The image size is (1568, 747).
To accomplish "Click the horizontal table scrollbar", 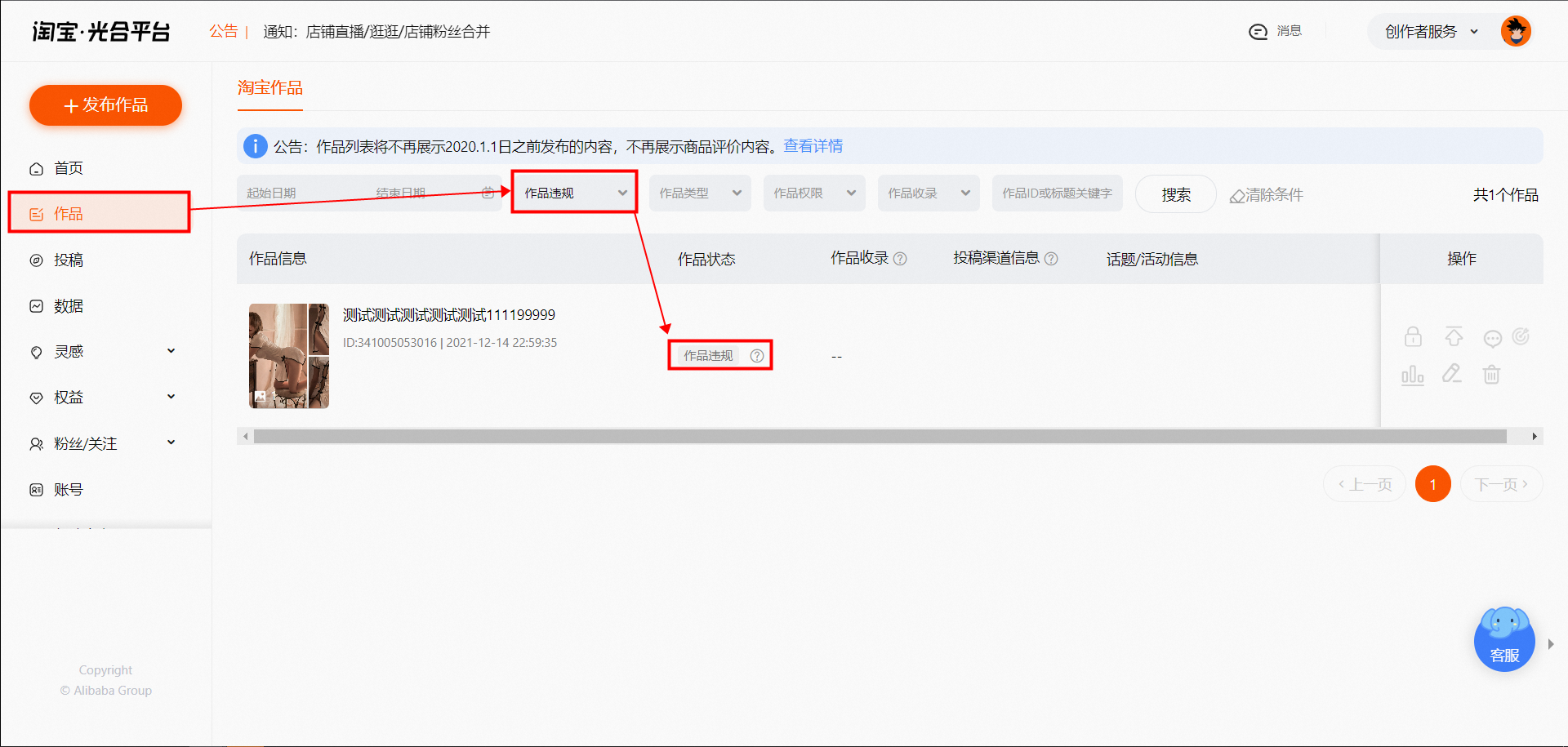I will pos(880,437).
